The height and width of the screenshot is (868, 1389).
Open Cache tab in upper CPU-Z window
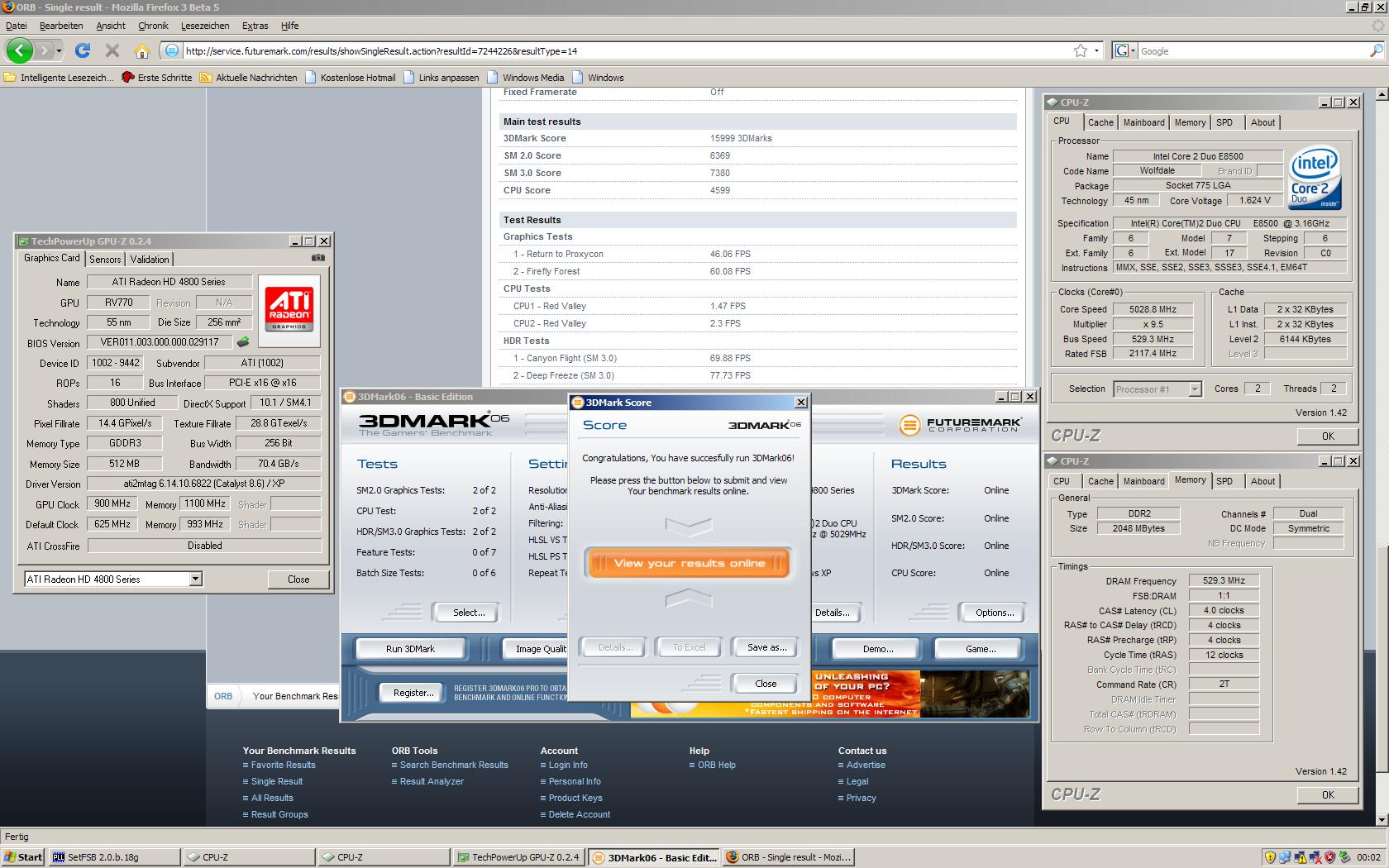click(x=1100, y=122)
